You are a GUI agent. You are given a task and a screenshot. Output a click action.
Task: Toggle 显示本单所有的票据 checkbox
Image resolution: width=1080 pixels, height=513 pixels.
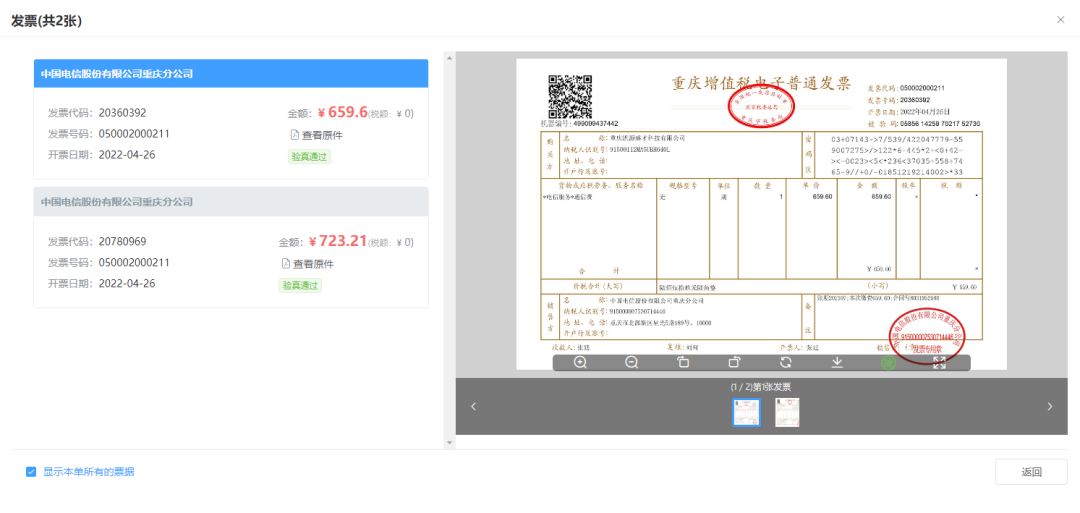pyautogui.click(x=31, y=472)
